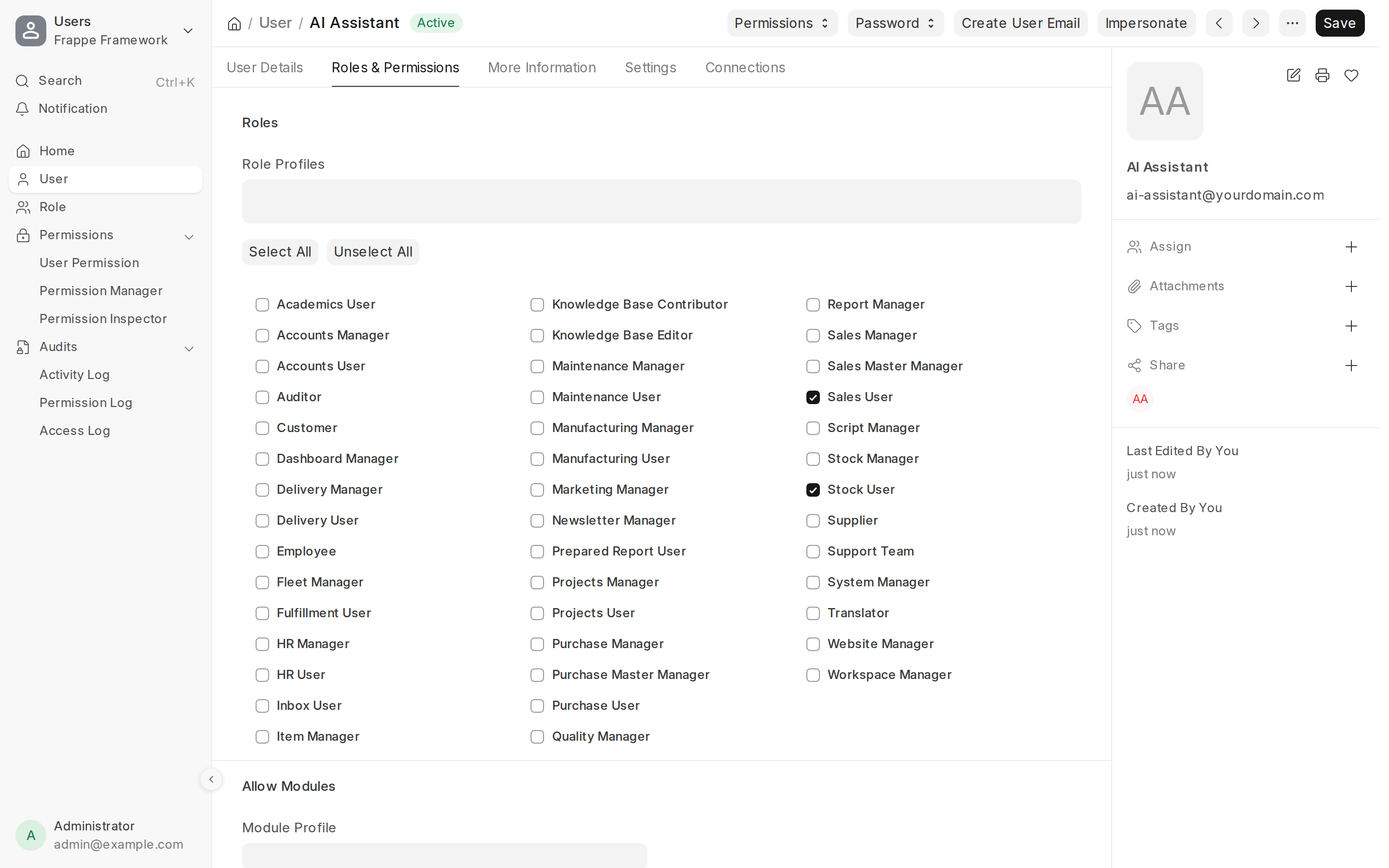The image size is (1389, 868).
Task: Expand the Users workspace chevron
Action: tap(188, 31)
